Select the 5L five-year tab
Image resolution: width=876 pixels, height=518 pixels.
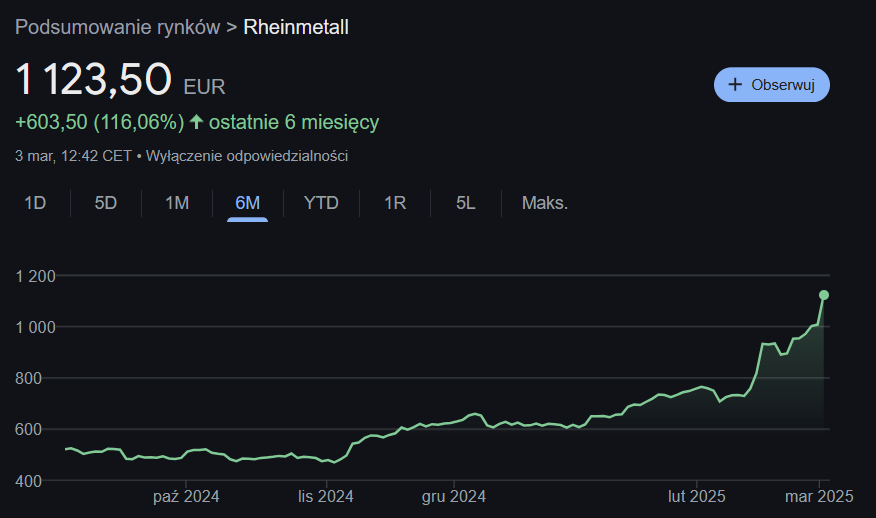pyautogui.click(x=466, y=203)
